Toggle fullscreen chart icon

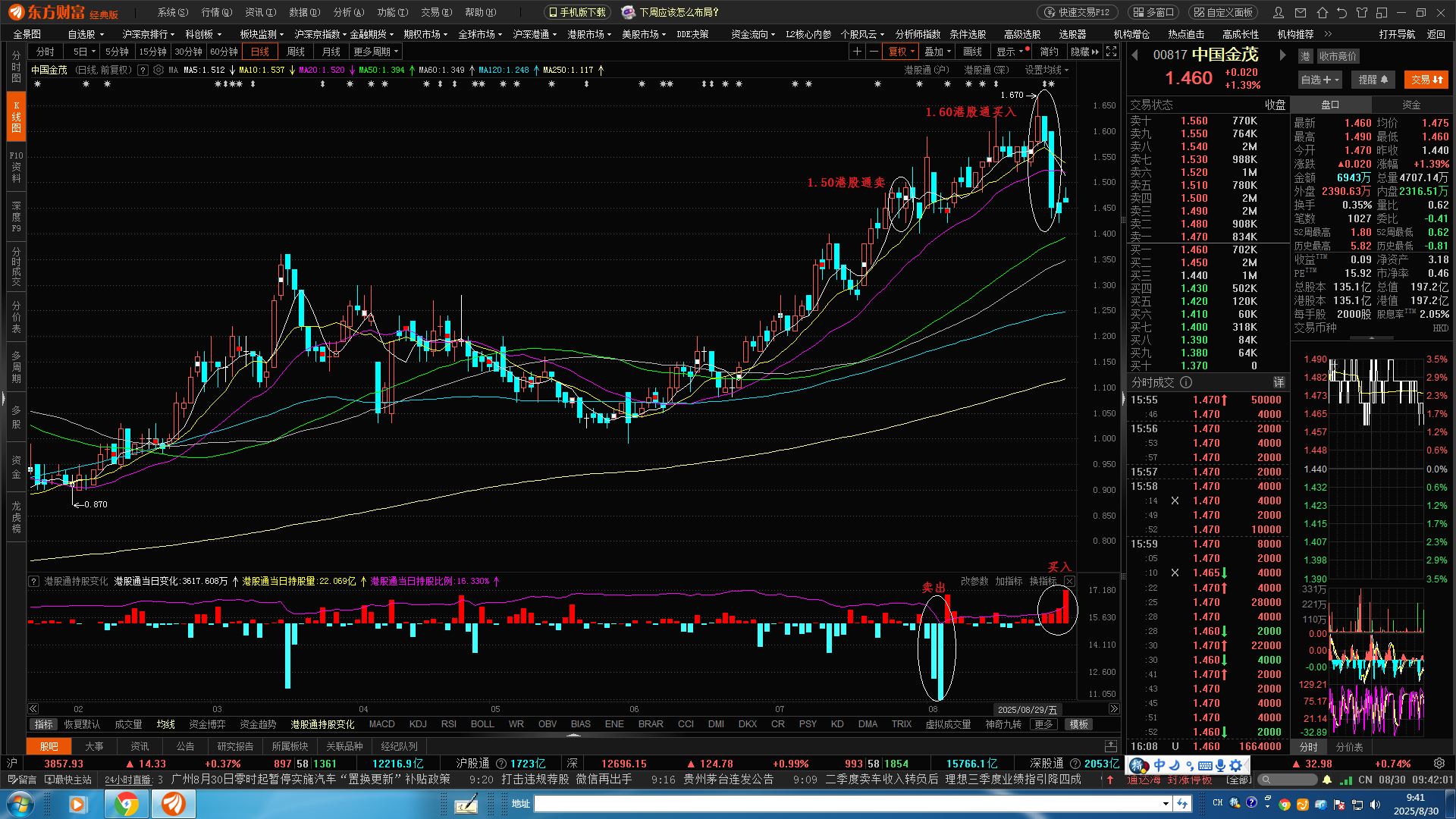[x=1111, y=52]
